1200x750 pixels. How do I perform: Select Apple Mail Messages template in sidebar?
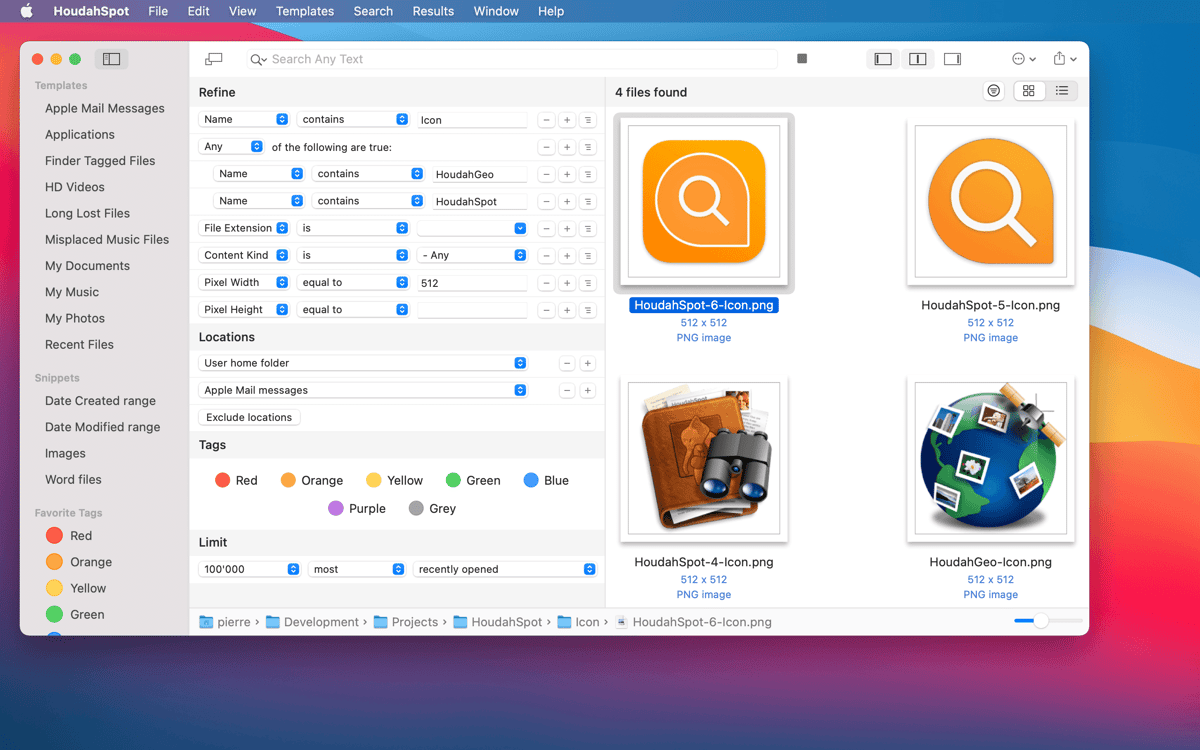coord(104,108)
